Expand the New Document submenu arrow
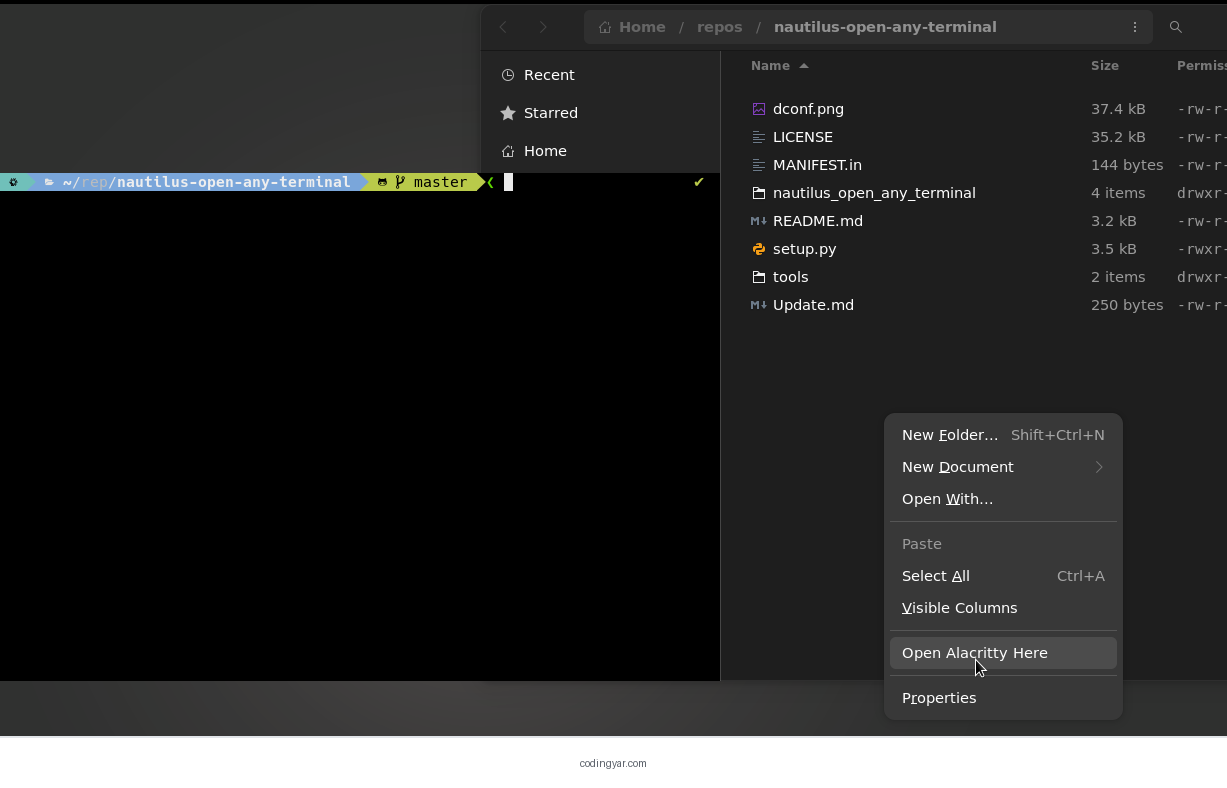Image resolution: width=1227 pixels, height=788 pixels. click(x=1099, y=467)
